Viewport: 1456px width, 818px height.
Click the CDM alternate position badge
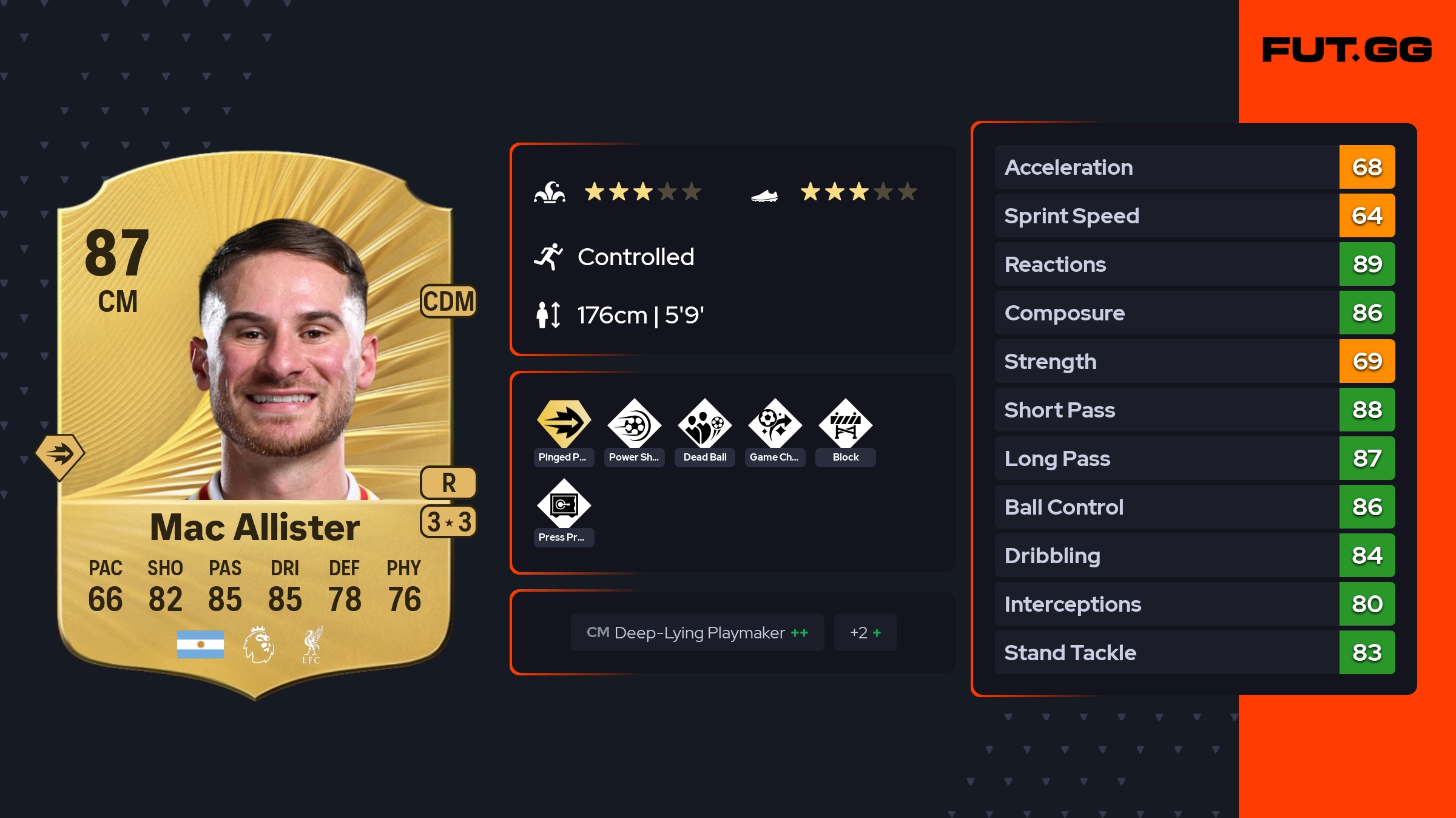(448, 301)
